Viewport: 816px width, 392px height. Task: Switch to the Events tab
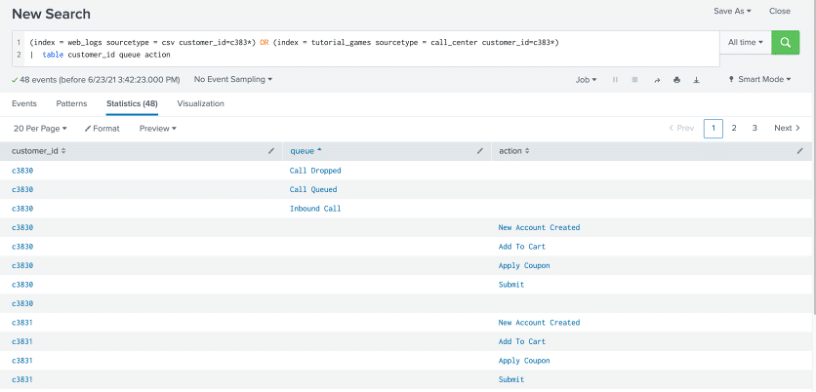[x=24, y=104]
